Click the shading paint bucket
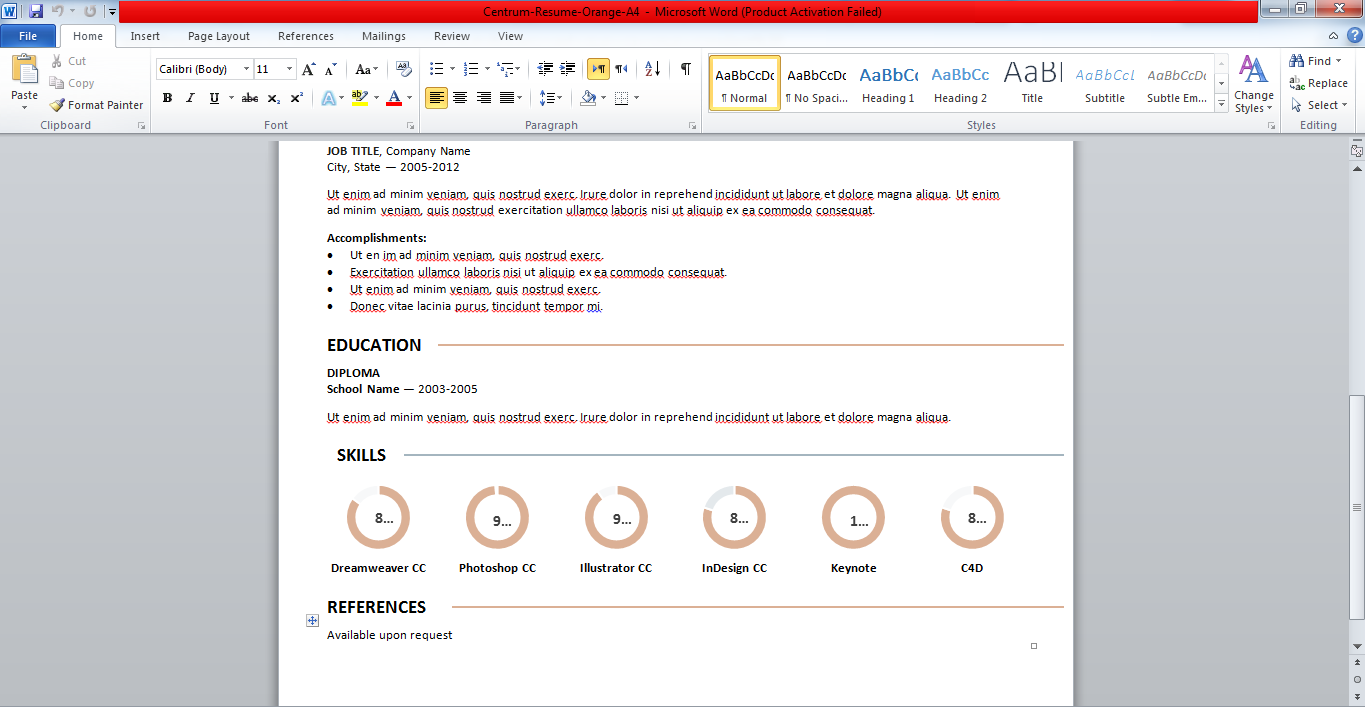Viewport: 1365px width, 707px height. point(588,98)
